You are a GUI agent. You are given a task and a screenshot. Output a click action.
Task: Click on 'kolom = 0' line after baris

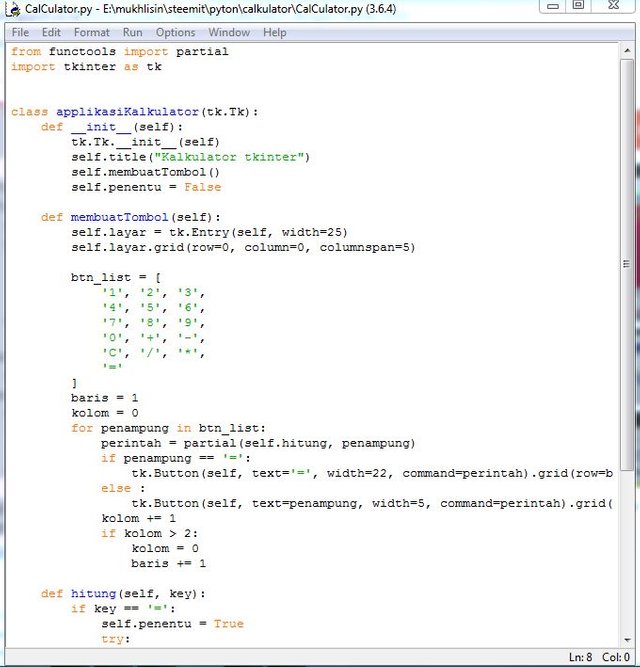pyautogui.click(x=105, y=413)
